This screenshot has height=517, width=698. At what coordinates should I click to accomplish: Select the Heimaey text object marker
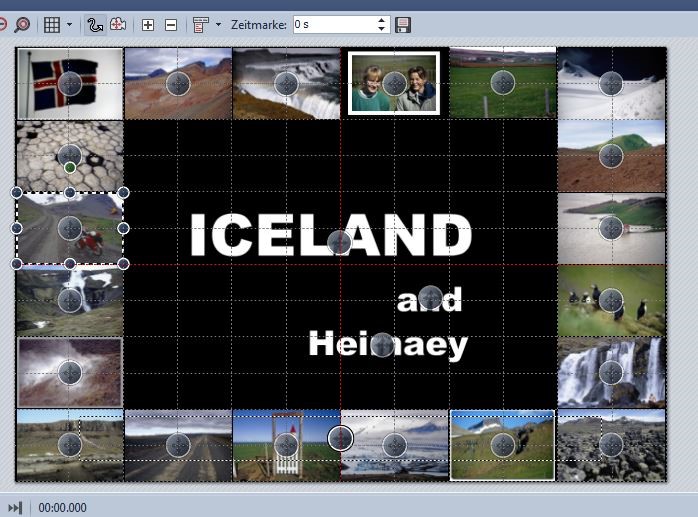click(381, 345)
